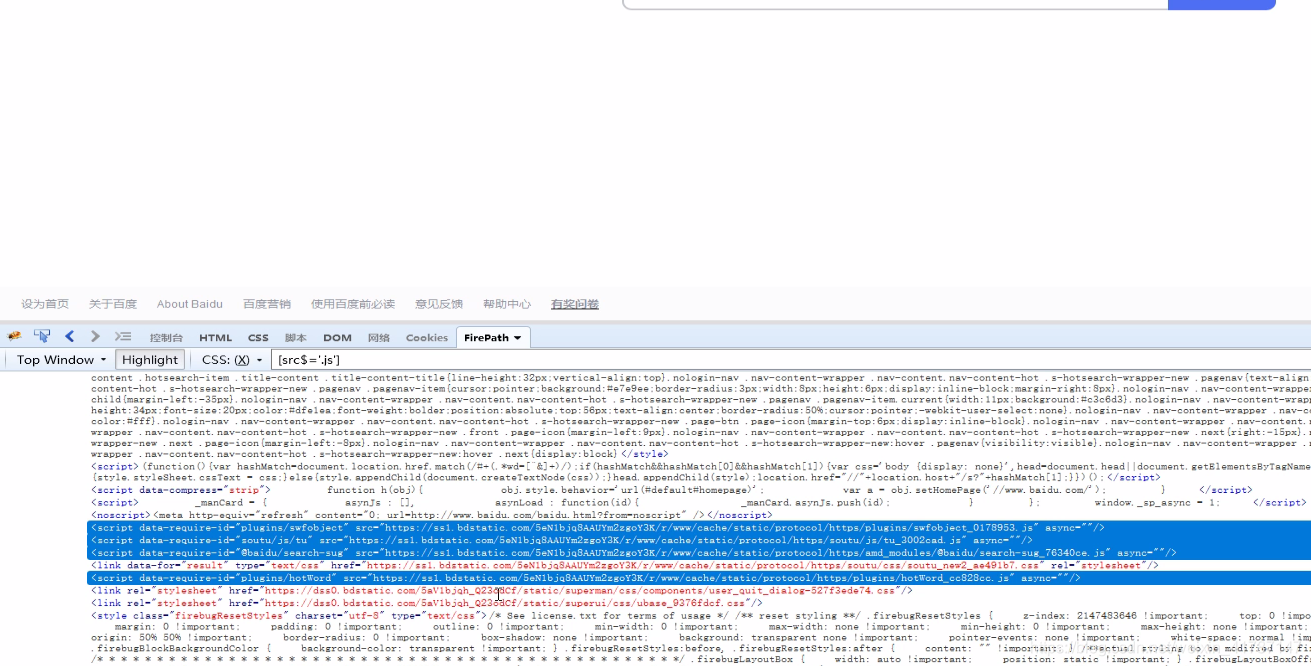
Task: Go forward with the grey right arrow
Action: pos(95,337)
